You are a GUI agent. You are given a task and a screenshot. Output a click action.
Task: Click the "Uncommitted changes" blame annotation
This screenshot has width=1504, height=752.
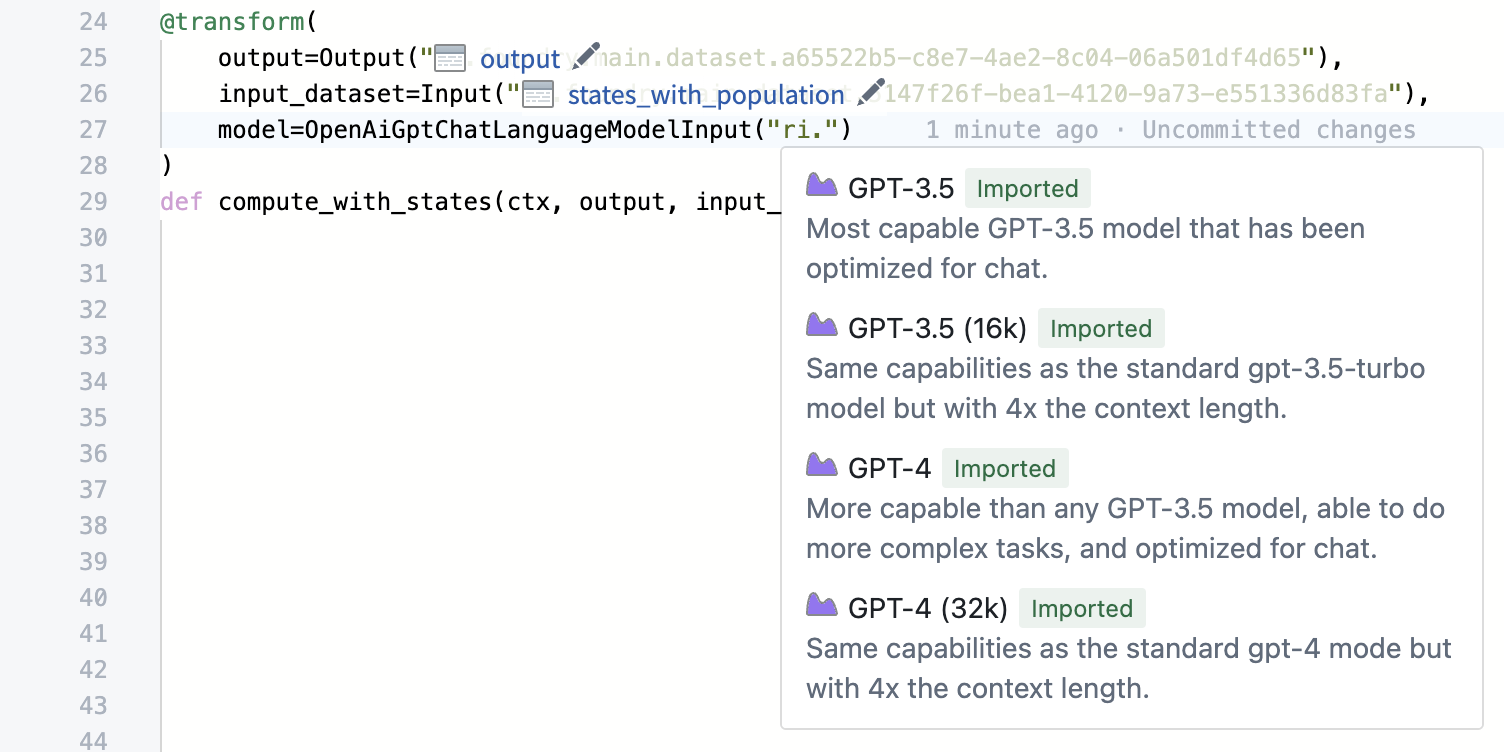click(x=1278, y=130)
